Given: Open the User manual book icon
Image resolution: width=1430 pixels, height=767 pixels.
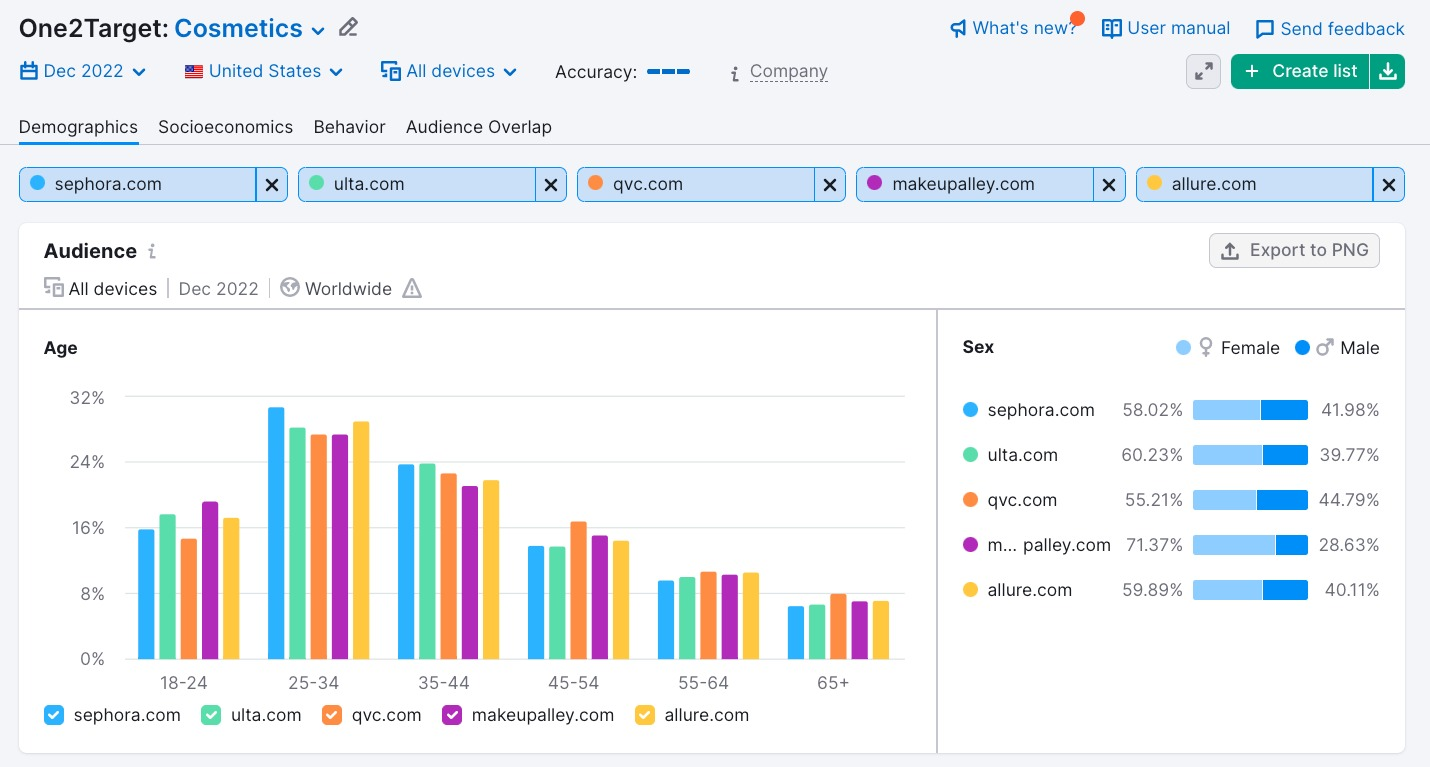Looking at the screenshot, I should click(x=1111, y=28).
